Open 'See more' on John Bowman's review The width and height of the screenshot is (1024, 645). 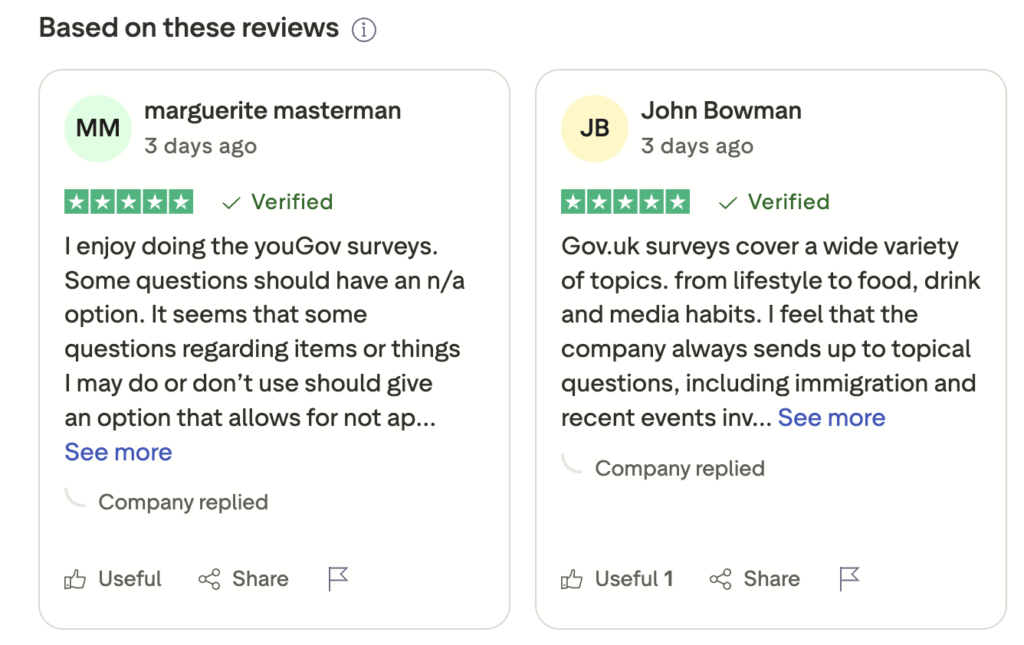pyautogui.click(x=831, y=417)
